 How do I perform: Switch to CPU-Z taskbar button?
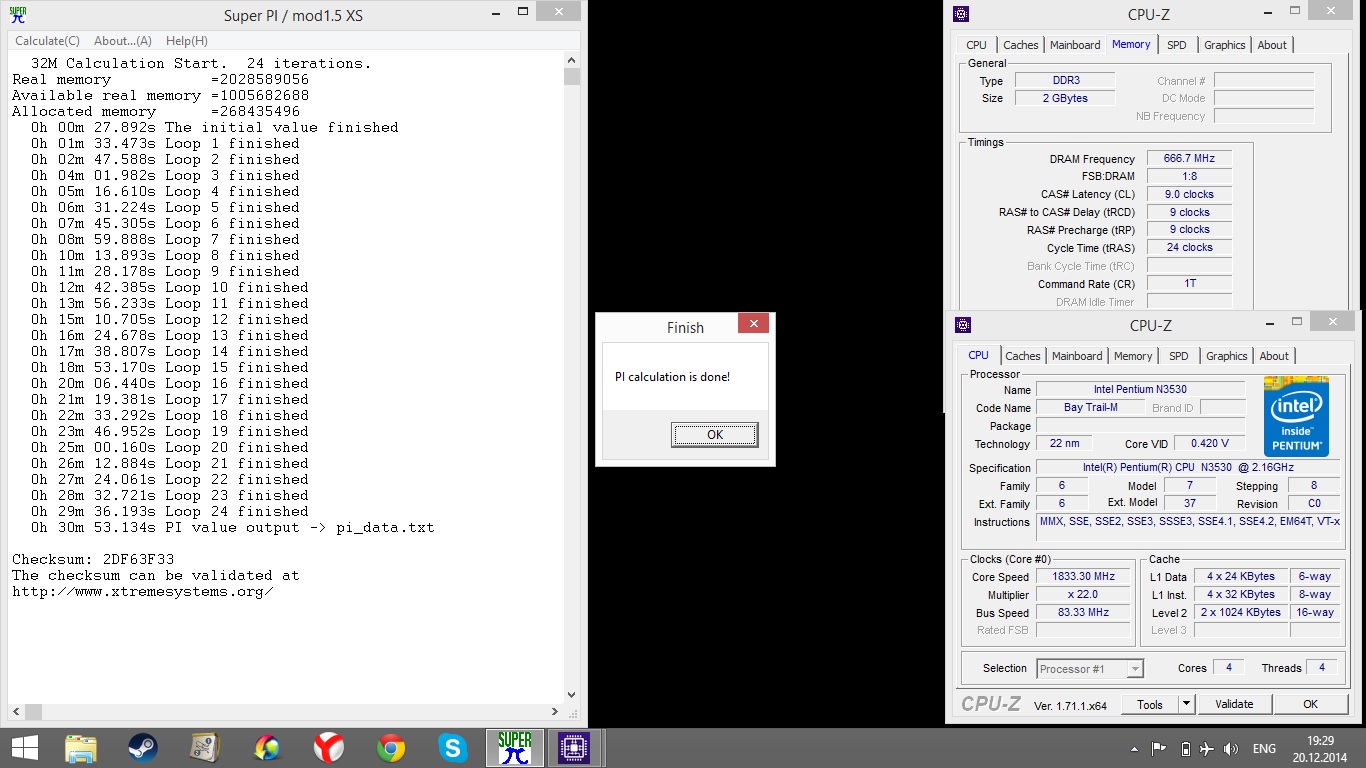574,748
